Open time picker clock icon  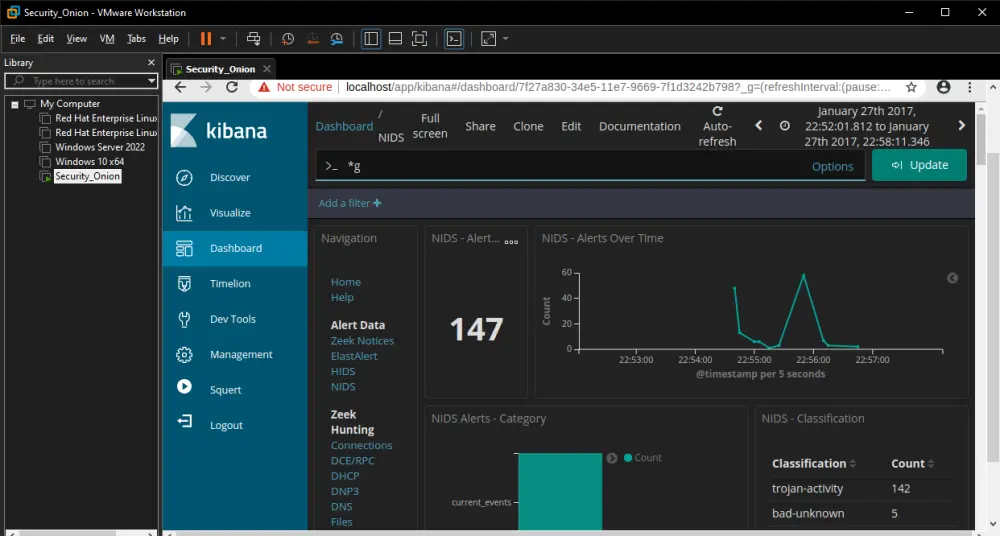pos(784,126)
